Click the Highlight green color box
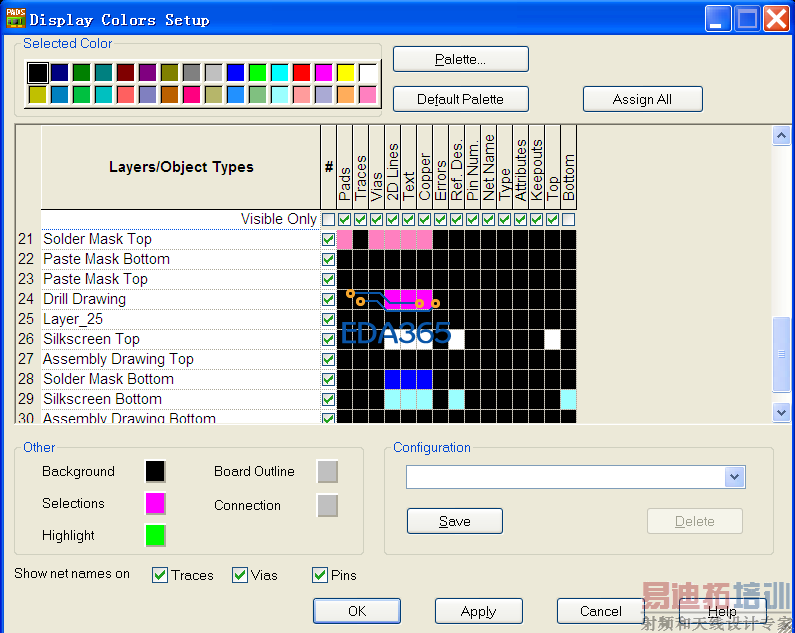 coord(155,535)
